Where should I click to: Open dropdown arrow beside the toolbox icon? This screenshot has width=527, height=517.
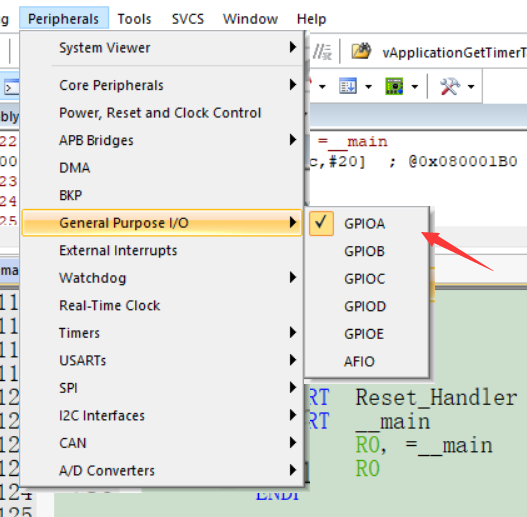tap(471, 87)
